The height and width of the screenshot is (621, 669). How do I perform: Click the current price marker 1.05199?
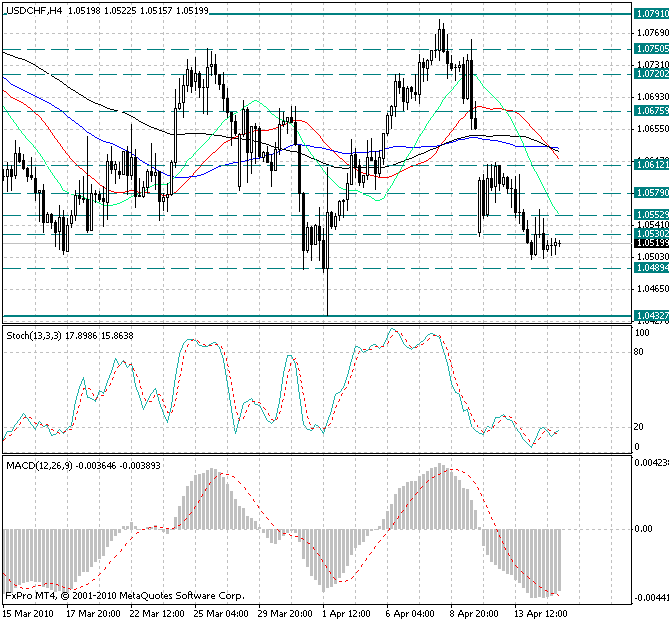650,242
